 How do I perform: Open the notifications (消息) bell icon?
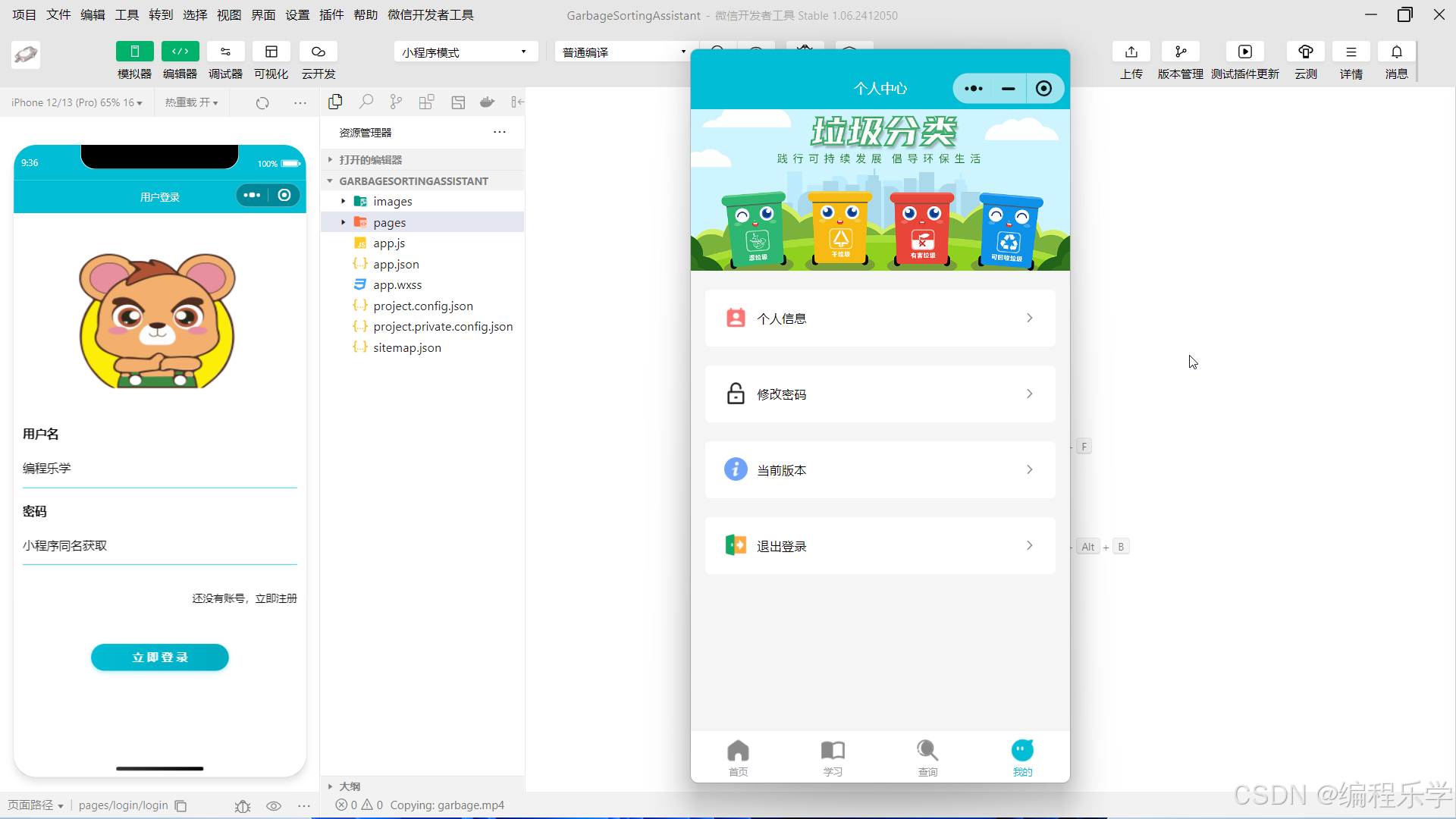pos(1396,52)
